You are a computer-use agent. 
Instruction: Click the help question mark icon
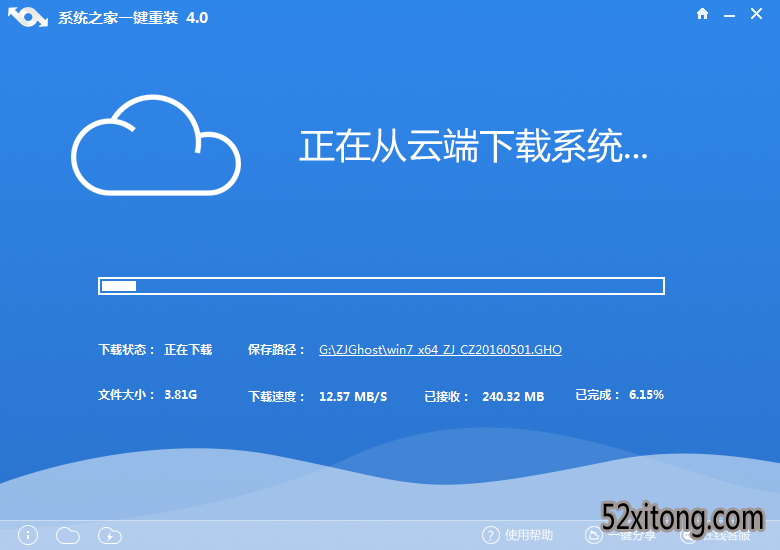(x=490, y=535)
